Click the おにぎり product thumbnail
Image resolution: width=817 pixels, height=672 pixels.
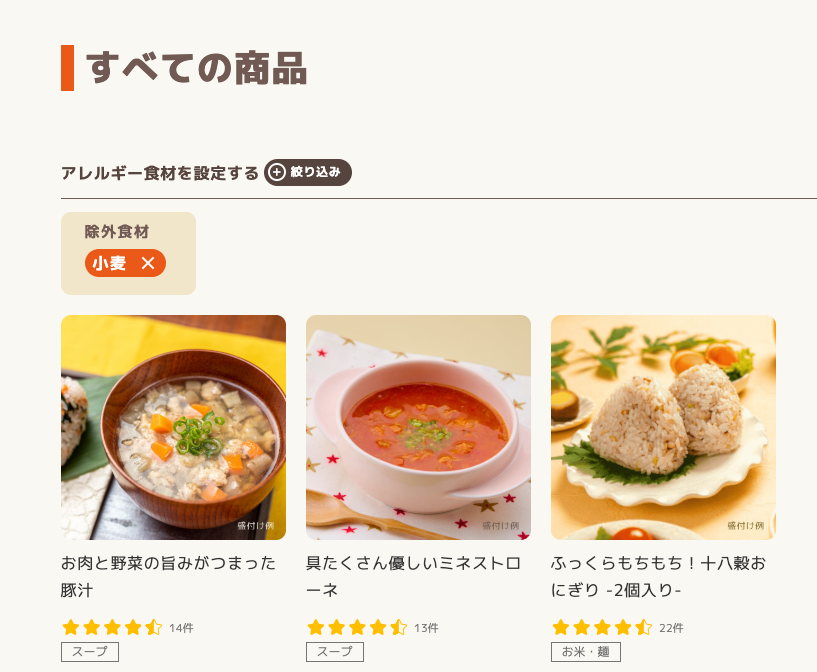(663, 426)
